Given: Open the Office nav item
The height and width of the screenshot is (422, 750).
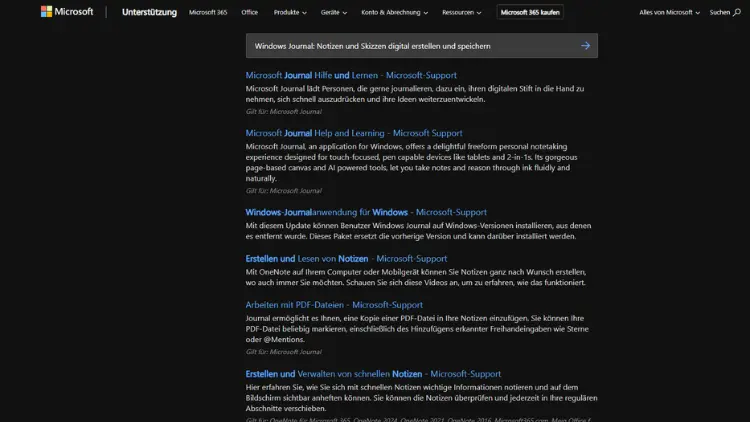Looking at the screenshot, I should click(x=250, y=12).
